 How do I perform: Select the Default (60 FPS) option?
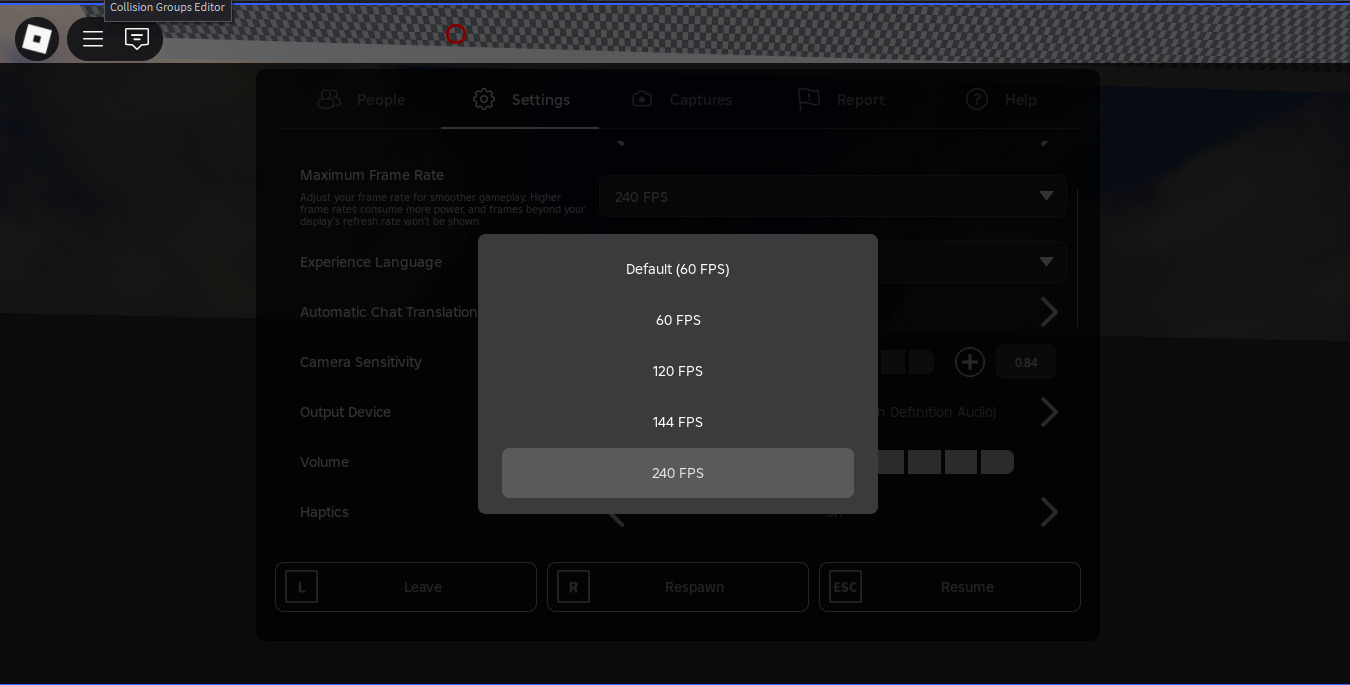678,269
